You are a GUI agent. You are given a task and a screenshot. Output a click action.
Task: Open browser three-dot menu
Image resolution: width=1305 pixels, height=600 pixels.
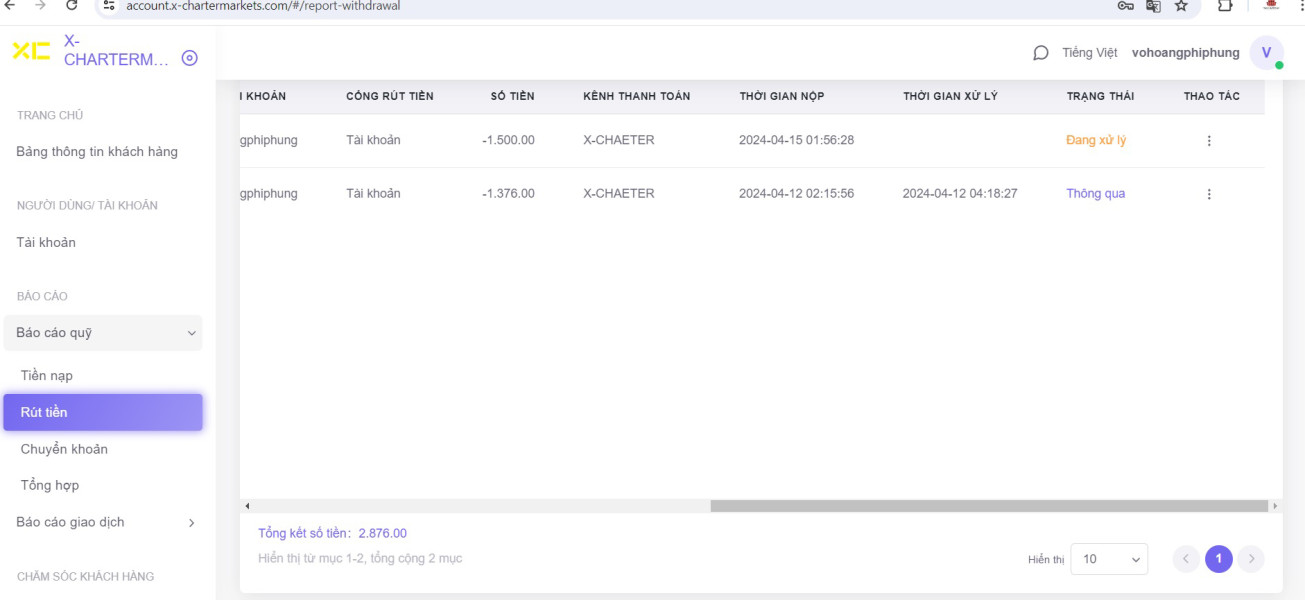pos(1300,5)
